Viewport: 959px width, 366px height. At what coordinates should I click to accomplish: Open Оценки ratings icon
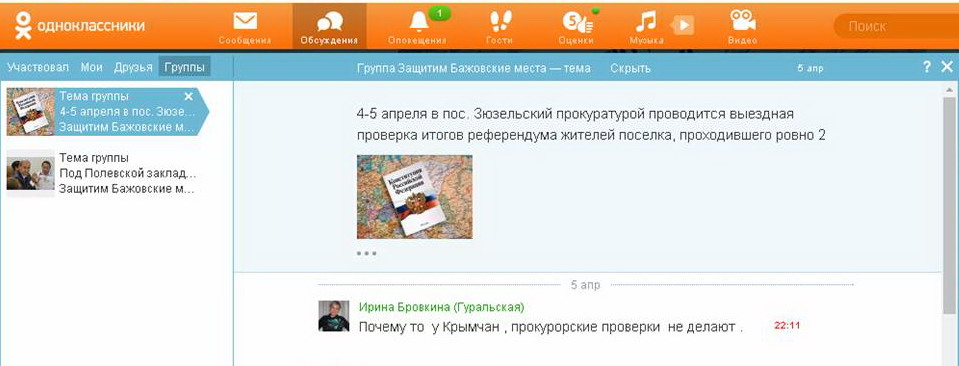(576, 23)
